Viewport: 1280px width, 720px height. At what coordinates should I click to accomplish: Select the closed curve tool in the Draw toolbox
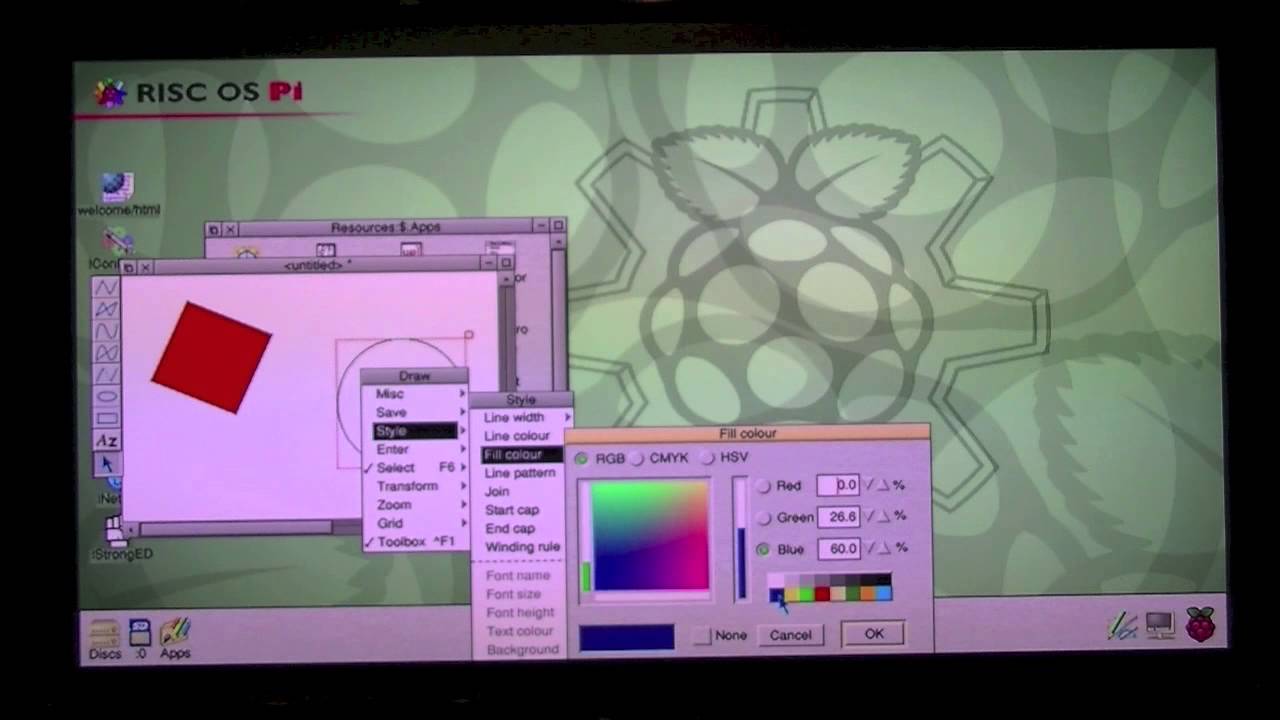[x=106, y=353]
